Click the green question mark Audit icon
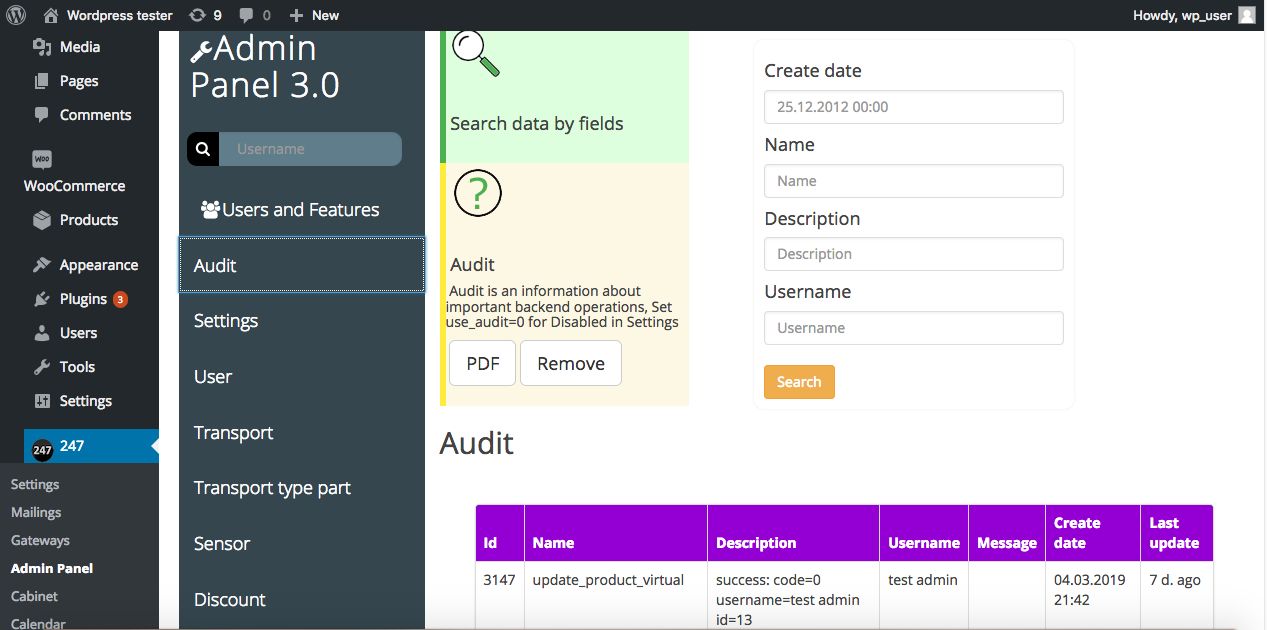 [477, 192]
